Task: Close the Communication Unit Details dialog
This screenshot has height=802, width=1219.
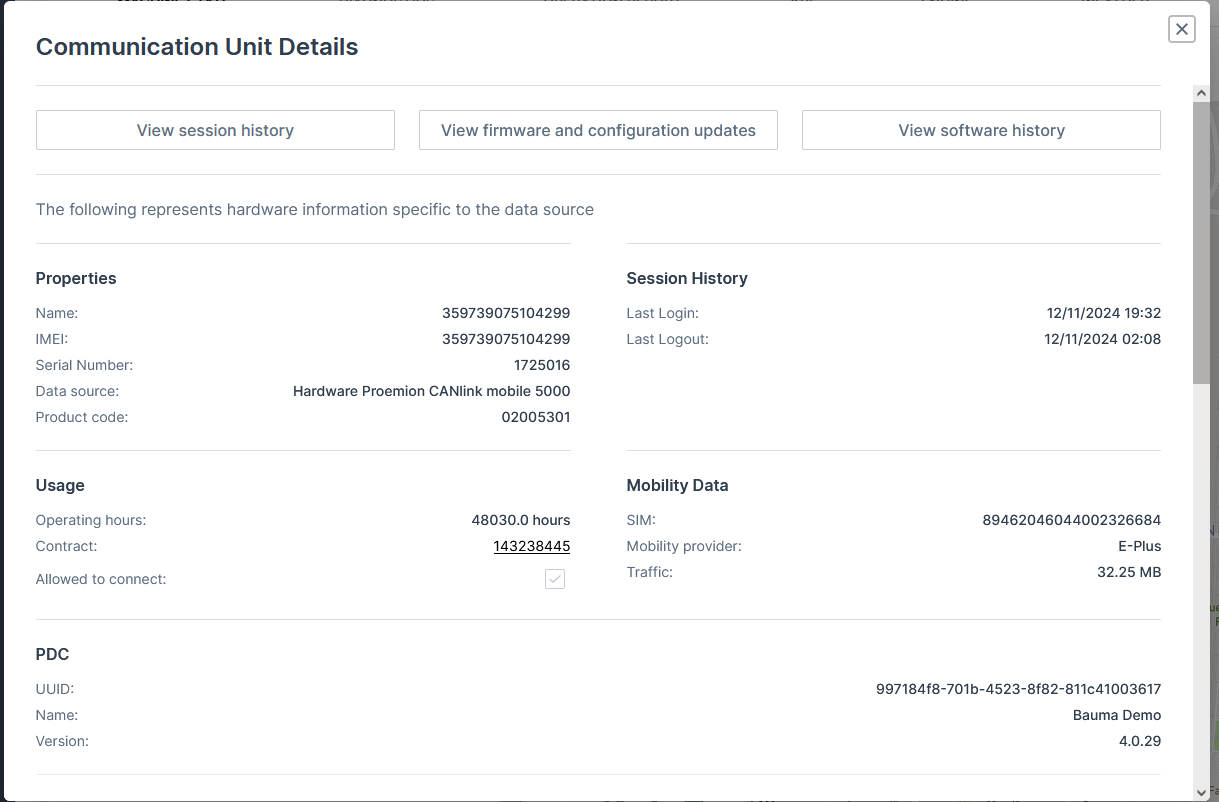Action: (1181, 29)
